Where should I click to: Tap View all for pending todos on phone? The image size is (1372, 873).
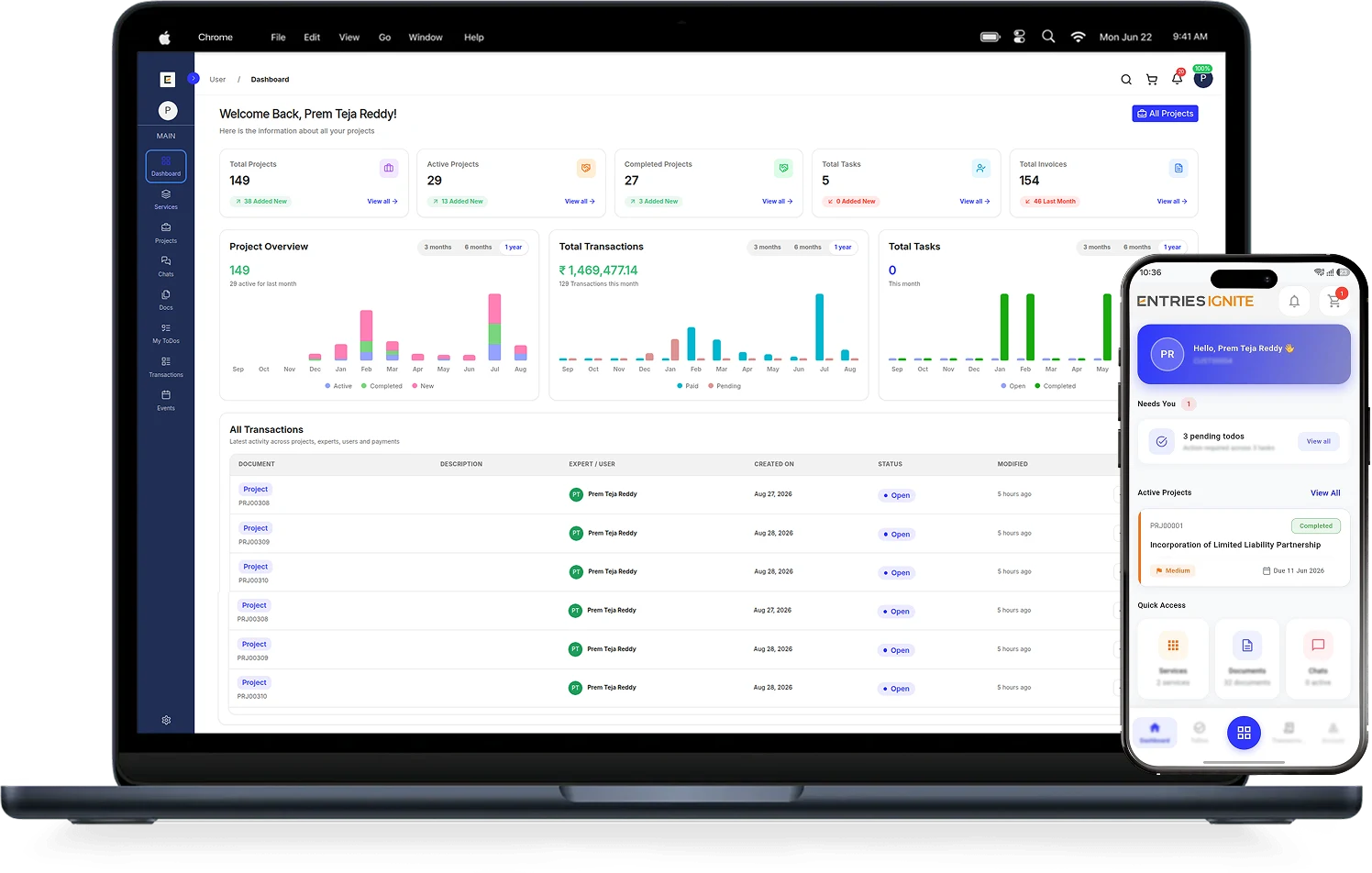(x=1319, y=441)
